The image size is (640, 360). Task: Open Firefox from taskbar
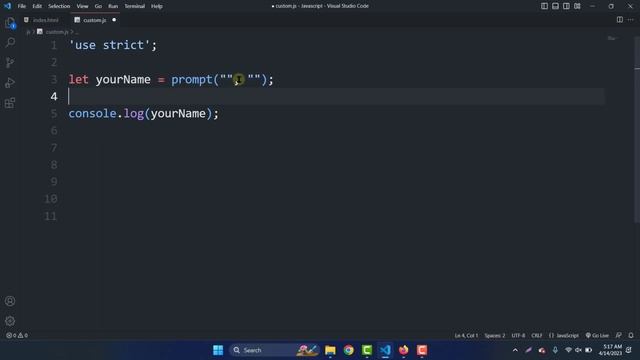tap(404, 350)
